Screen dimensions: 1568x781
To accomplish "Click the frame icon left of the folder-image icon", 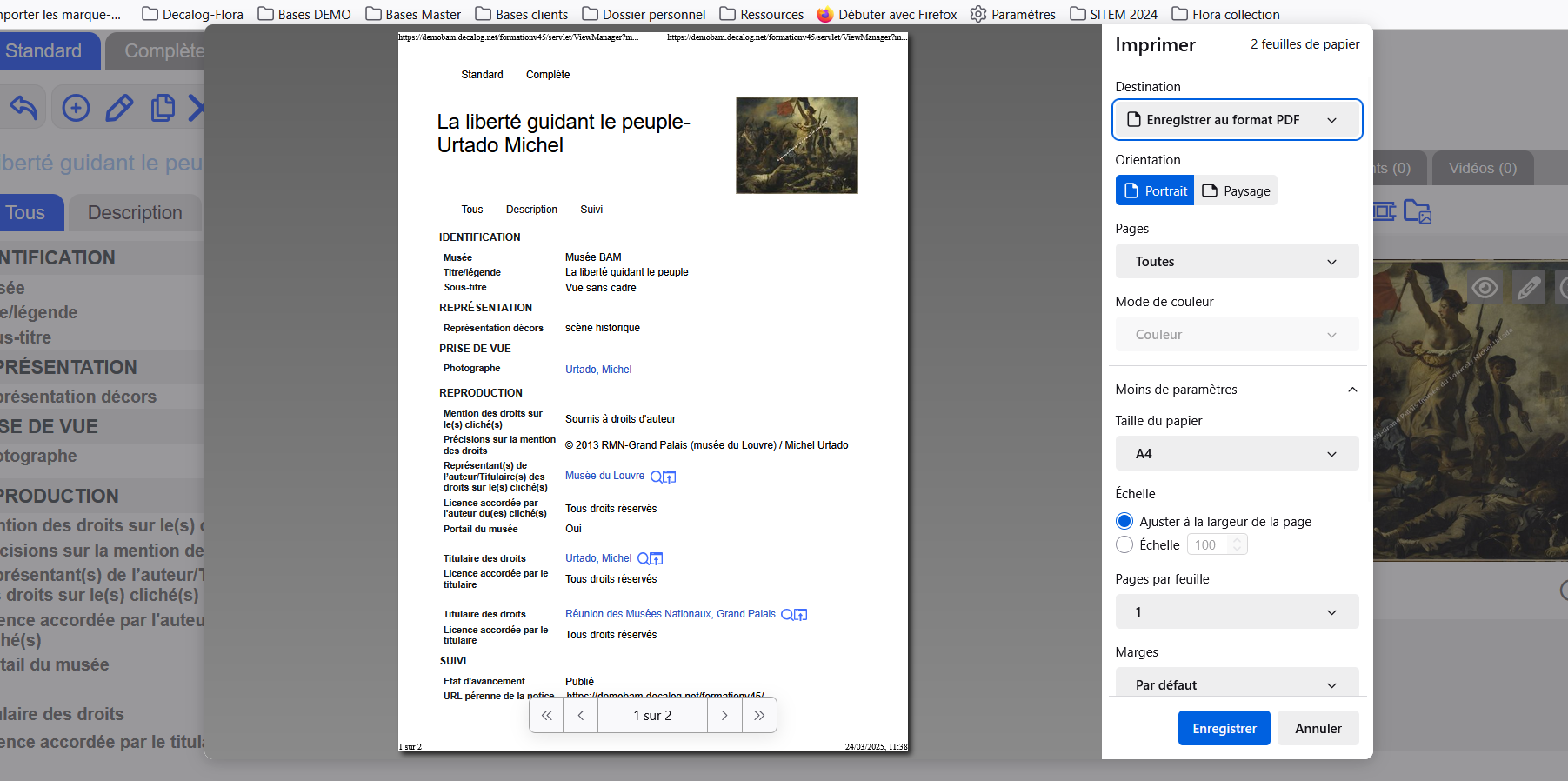I will (x=1384, y=211).
